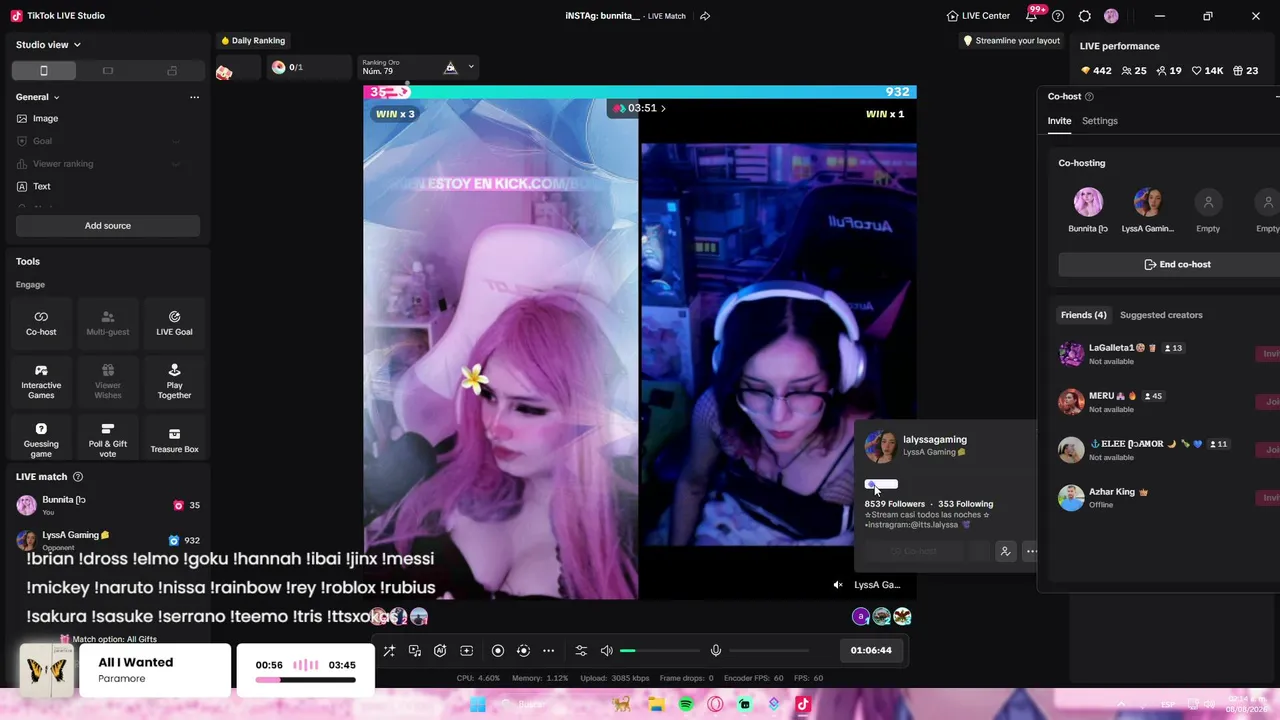Image resolution: width=1280 pixels, height=720 pixels.
Task: Expand the Goal source row
Action: (x=176, y=141)
